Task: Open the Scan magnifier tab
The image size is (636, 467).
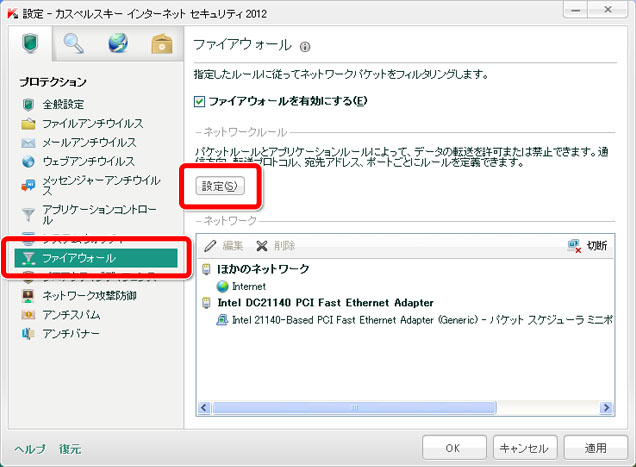Action: (74, 43)
